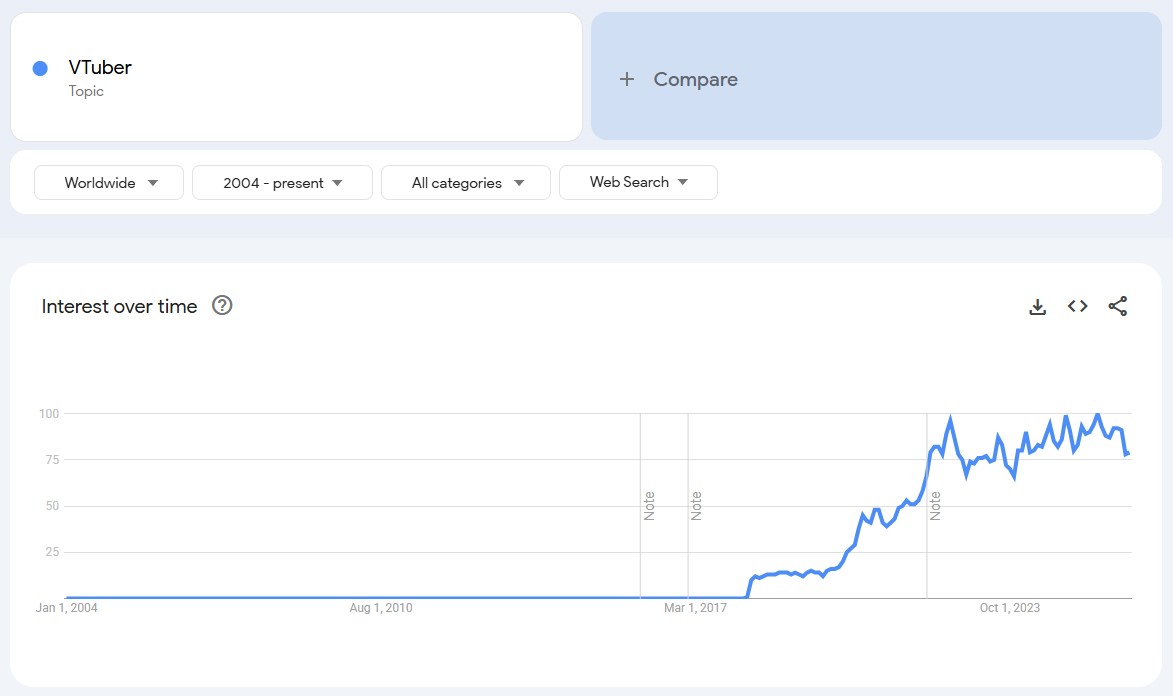Download the Interest over time CSV
The height and width of the screenshot is (696, 1173).
(x=1037, y=307)
